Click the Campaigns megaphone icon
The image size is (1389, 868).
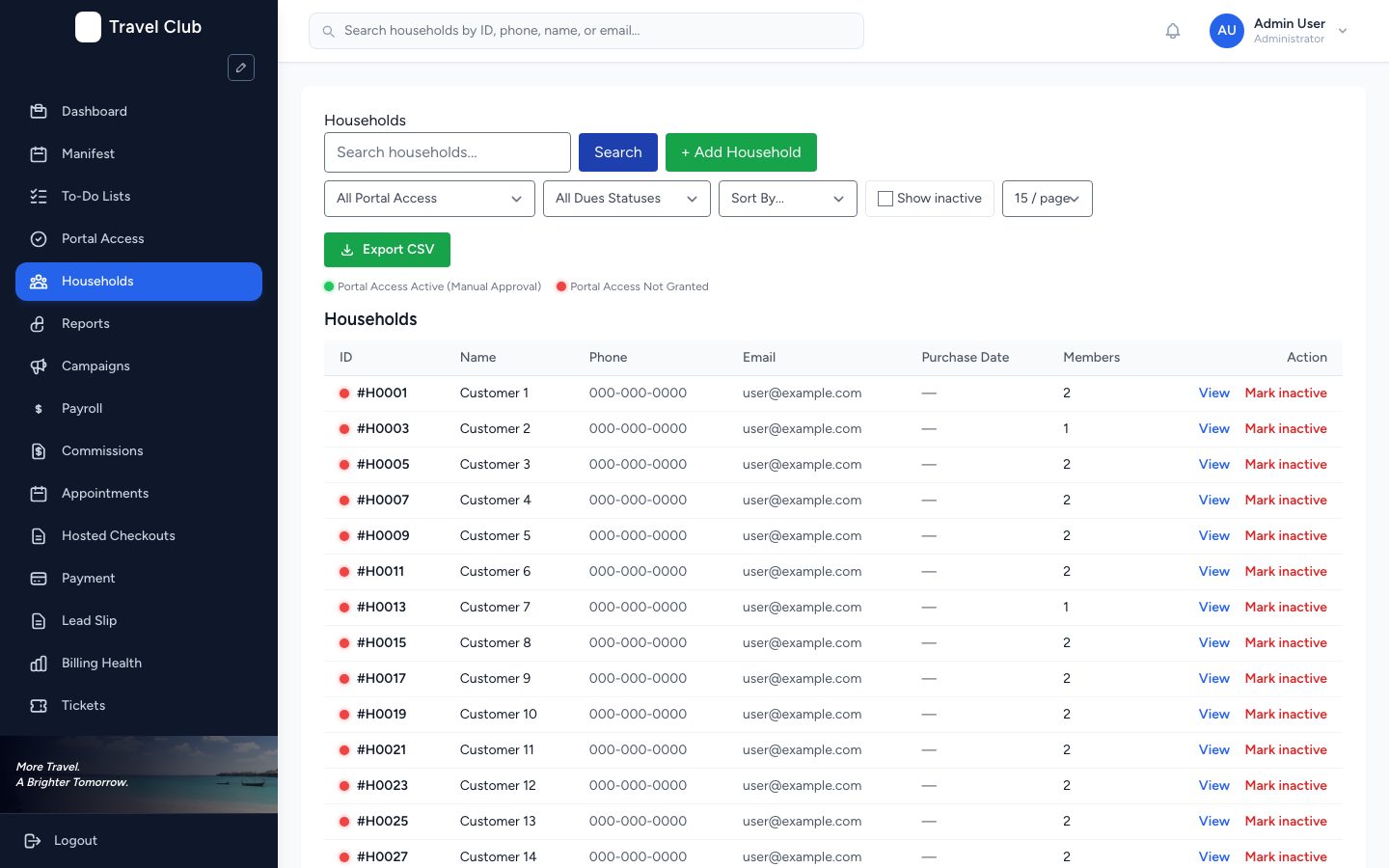coord(39,366)
